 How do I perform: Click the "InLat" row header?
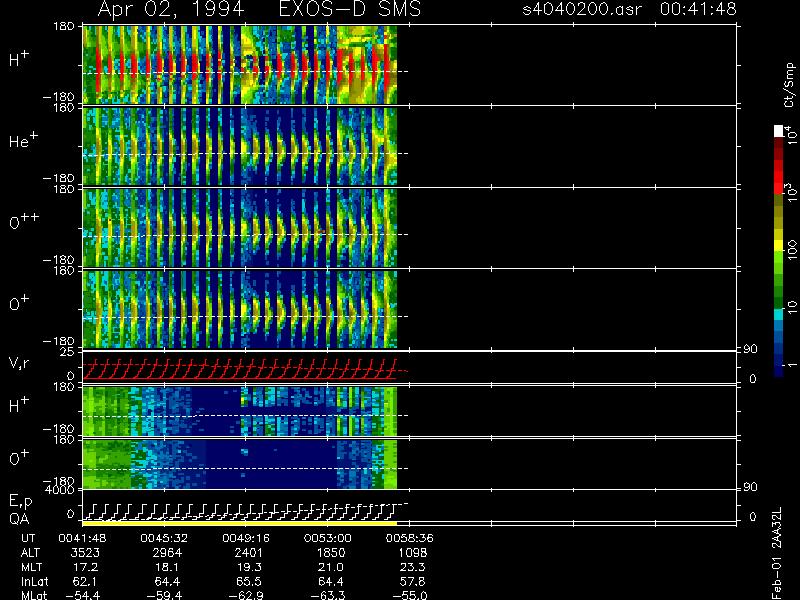tap(34, 582)
